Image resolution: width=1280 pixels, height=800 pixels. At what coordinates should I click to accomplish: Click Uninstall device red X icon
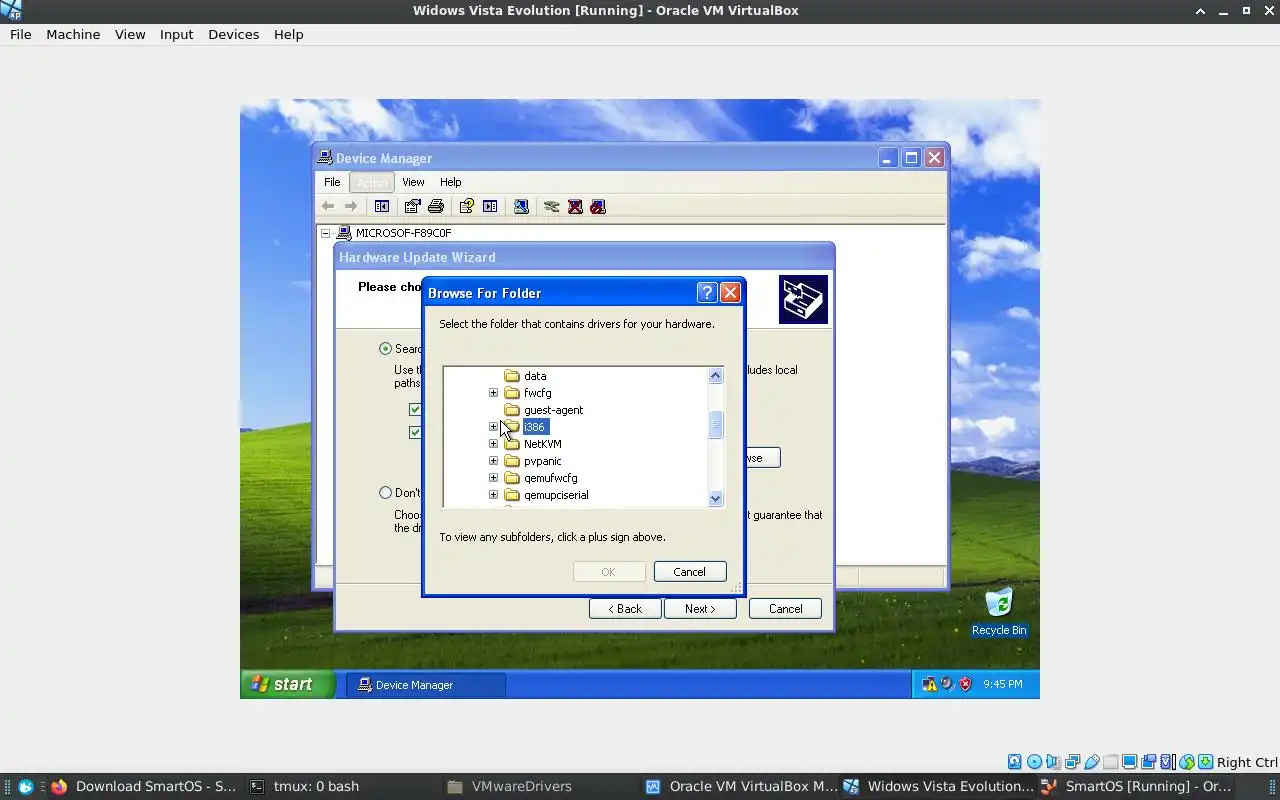575,206
